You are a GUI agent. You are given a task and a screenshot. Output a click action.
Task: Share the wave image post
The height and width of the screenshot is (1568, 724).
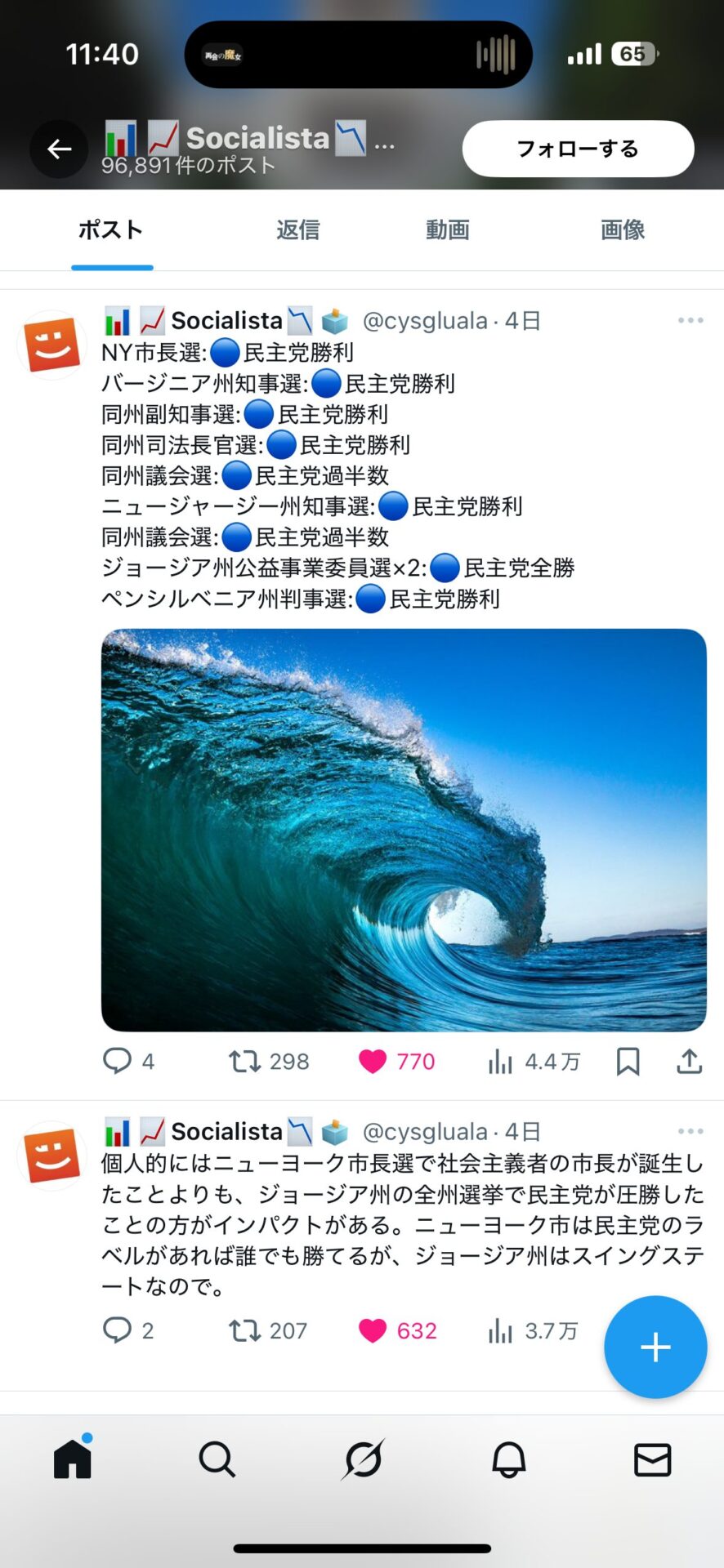689,1061
